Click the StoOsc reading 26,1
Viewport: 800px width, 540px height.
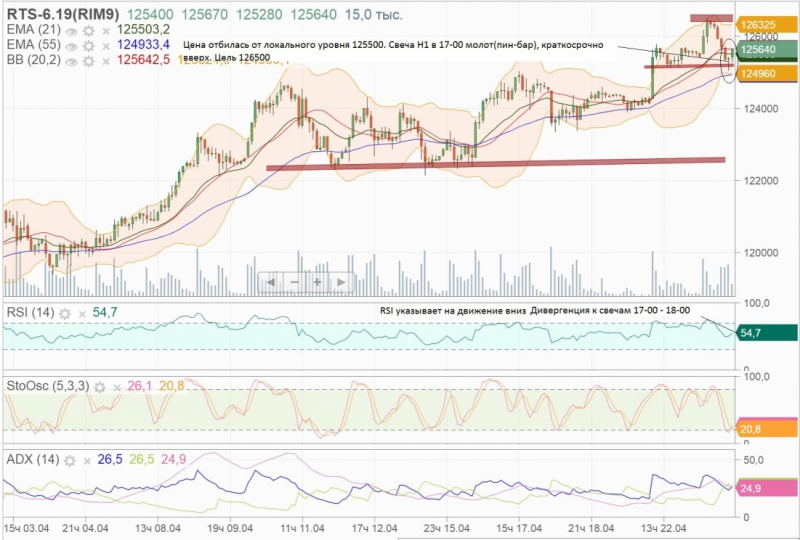click(x=139, y=386)
